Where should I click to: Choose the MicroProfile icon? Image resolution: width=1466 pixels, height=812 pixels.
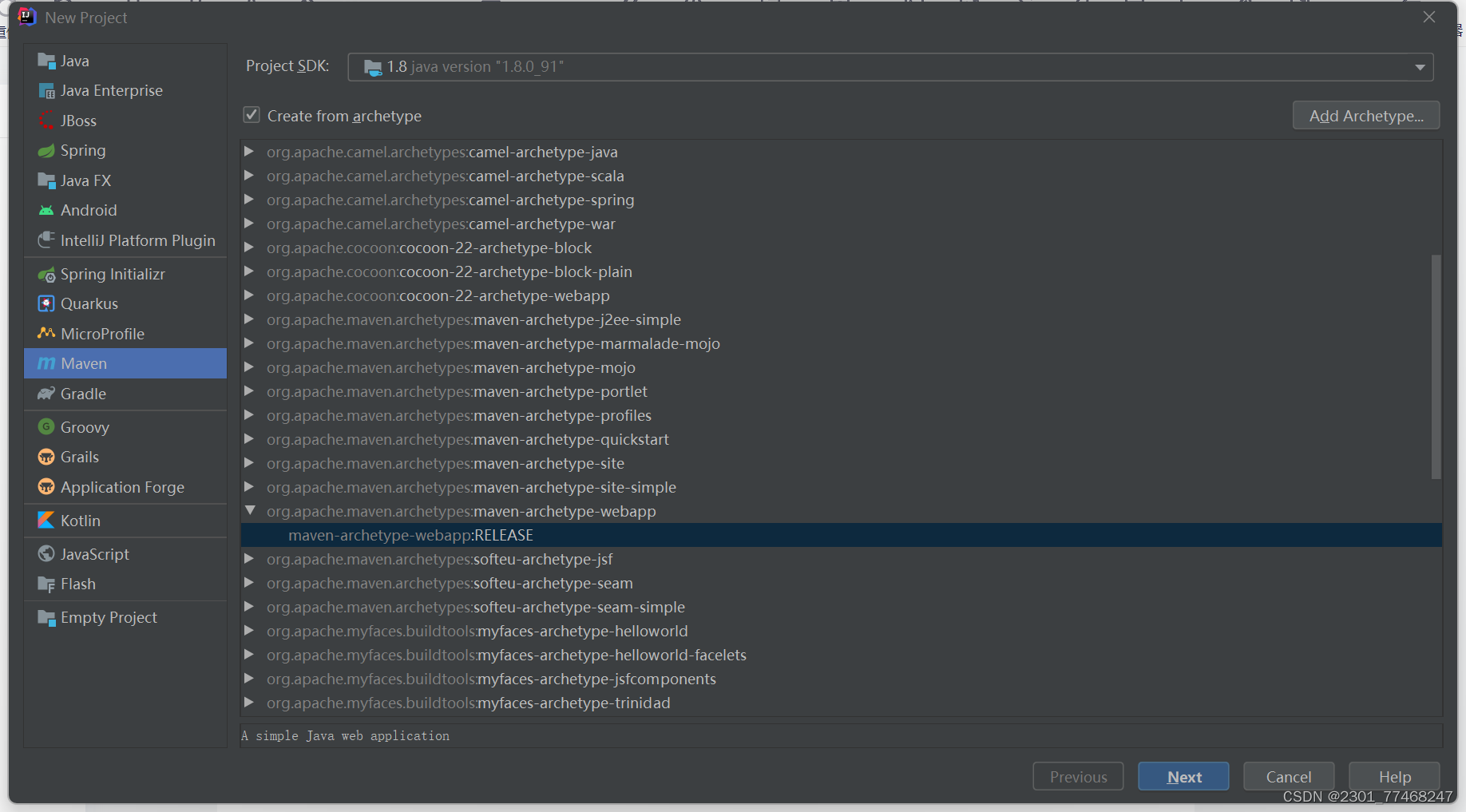pos(46,334)
